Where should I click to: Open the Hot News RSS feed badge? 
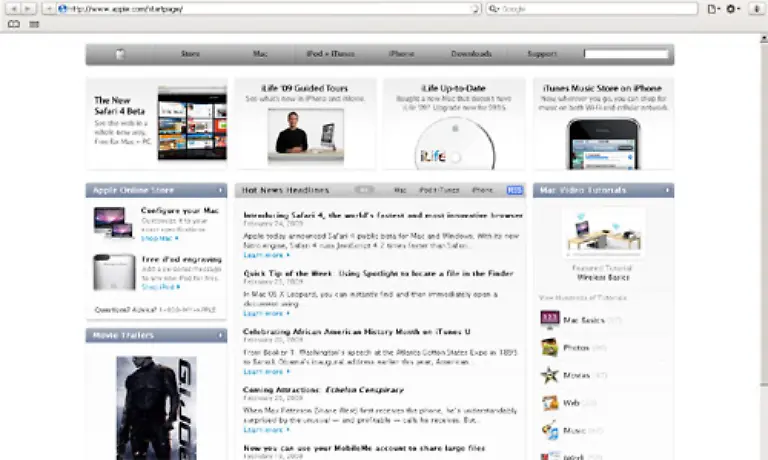click(x=515, y=190)
